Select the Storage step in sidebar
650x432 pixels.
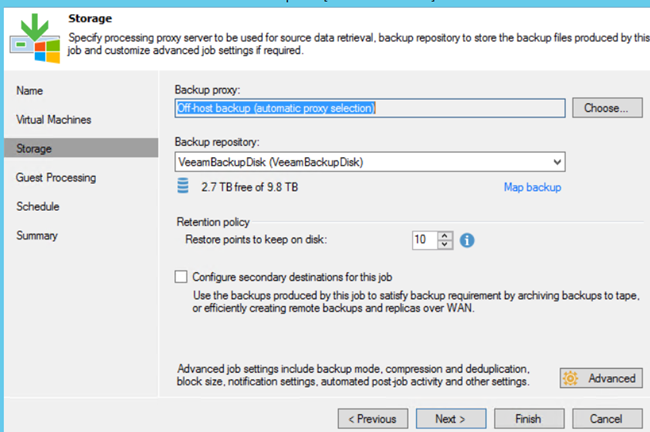click(34, 149)
